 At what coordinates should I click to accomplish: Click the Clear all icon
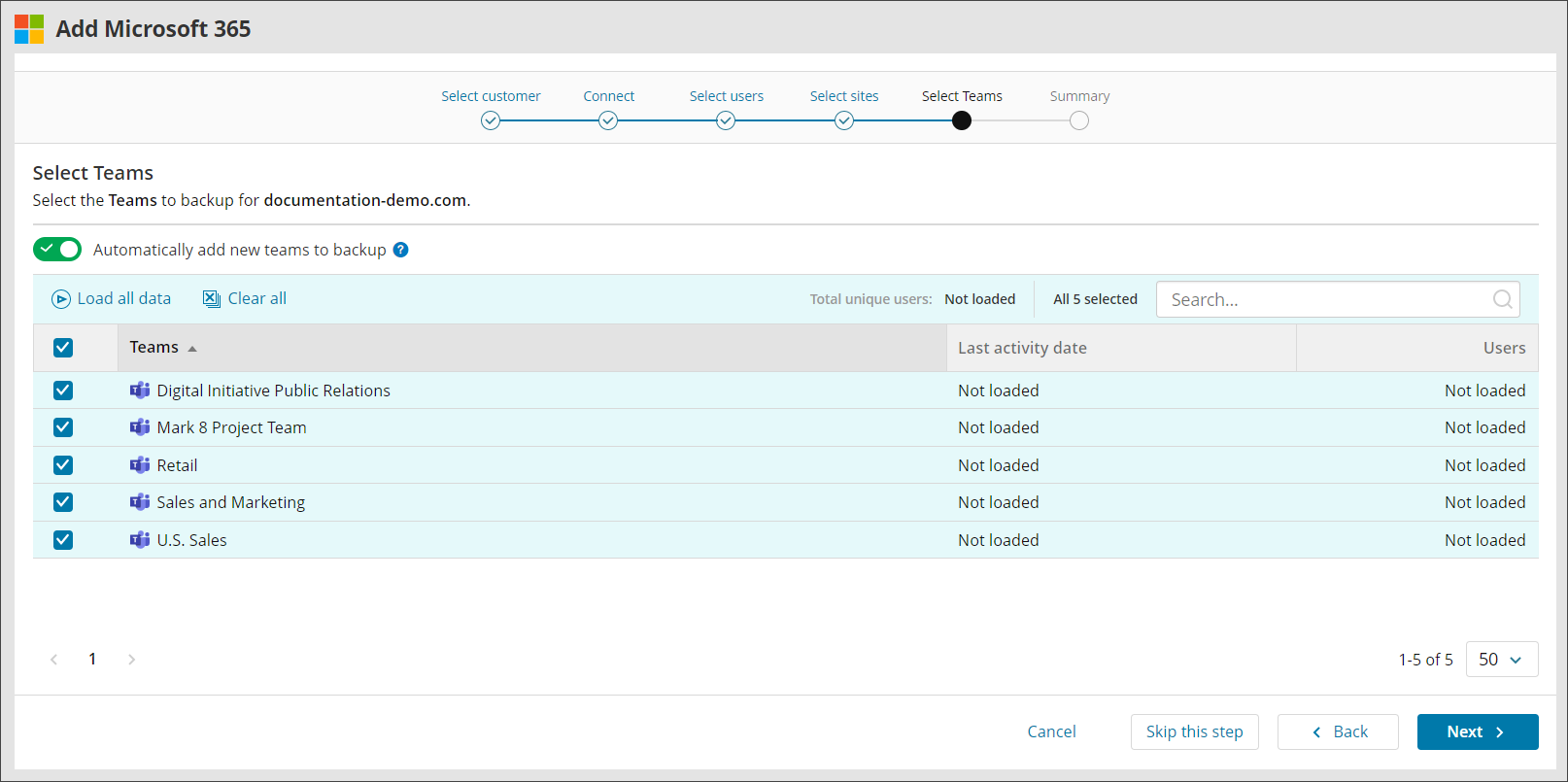point(212,299)
